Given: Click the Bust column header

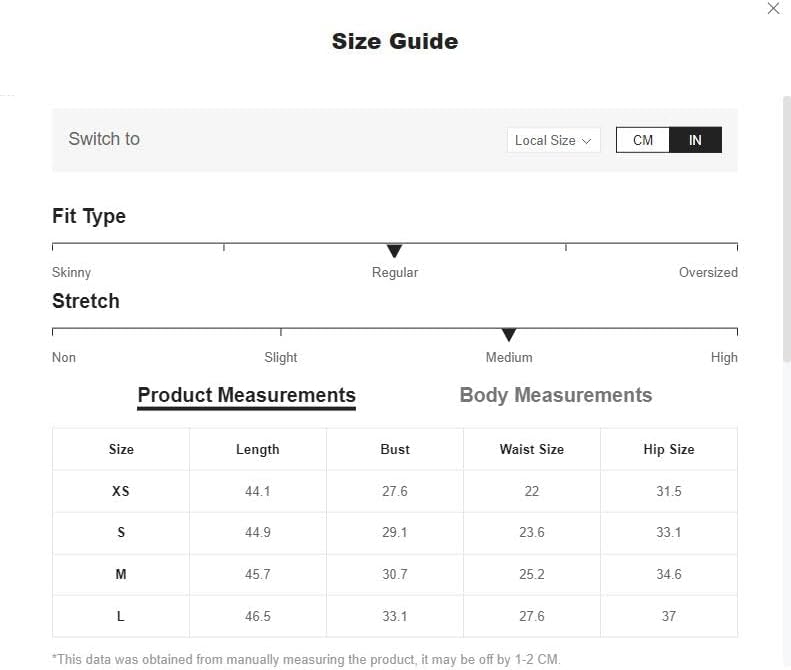Looking at the screenshot, I should tap(394, 449).
